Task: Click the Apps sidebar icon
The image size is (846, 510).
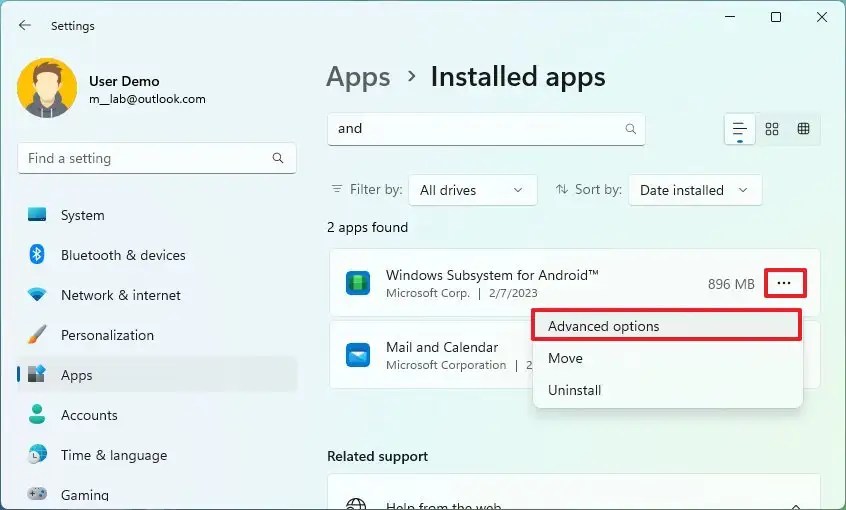Action: point(37,374)
